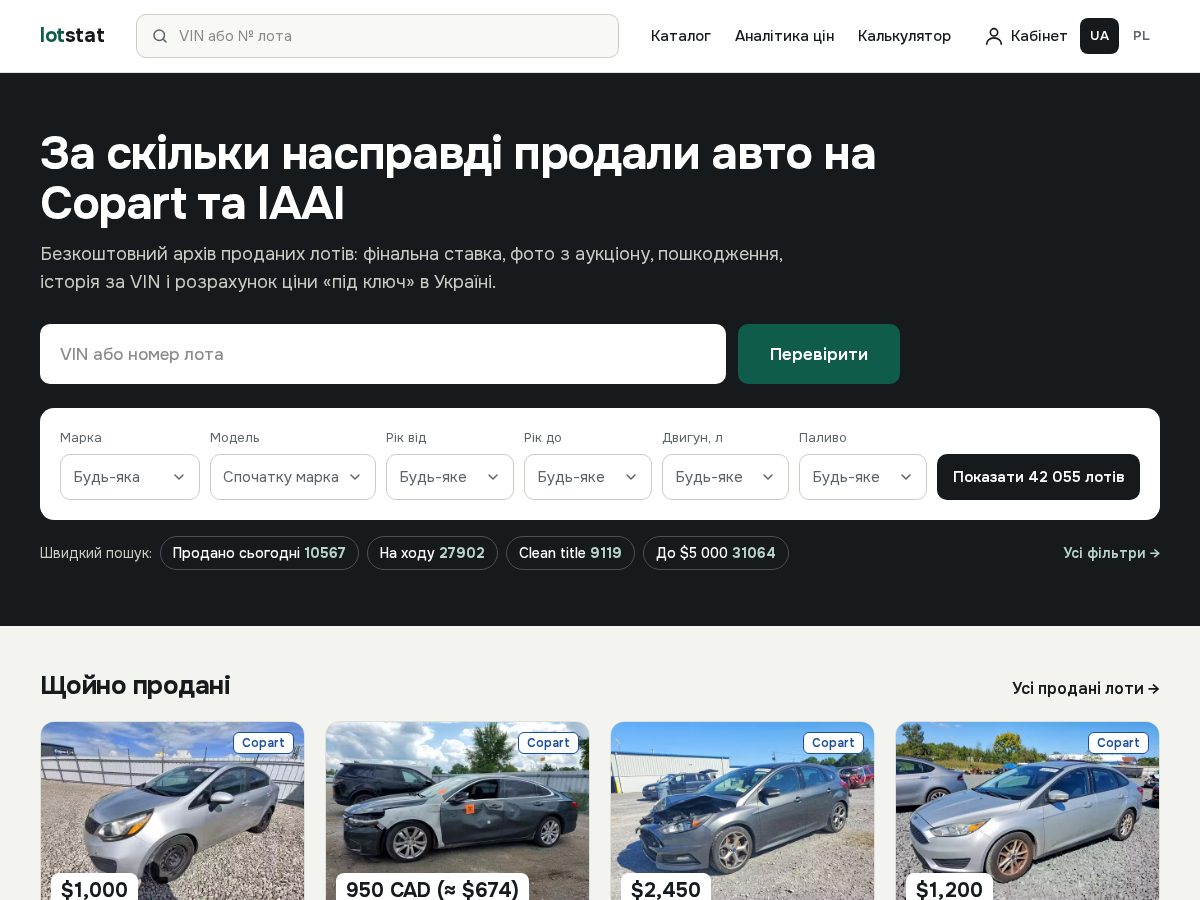Click the search magnifier icon in header

click(160, 36)
